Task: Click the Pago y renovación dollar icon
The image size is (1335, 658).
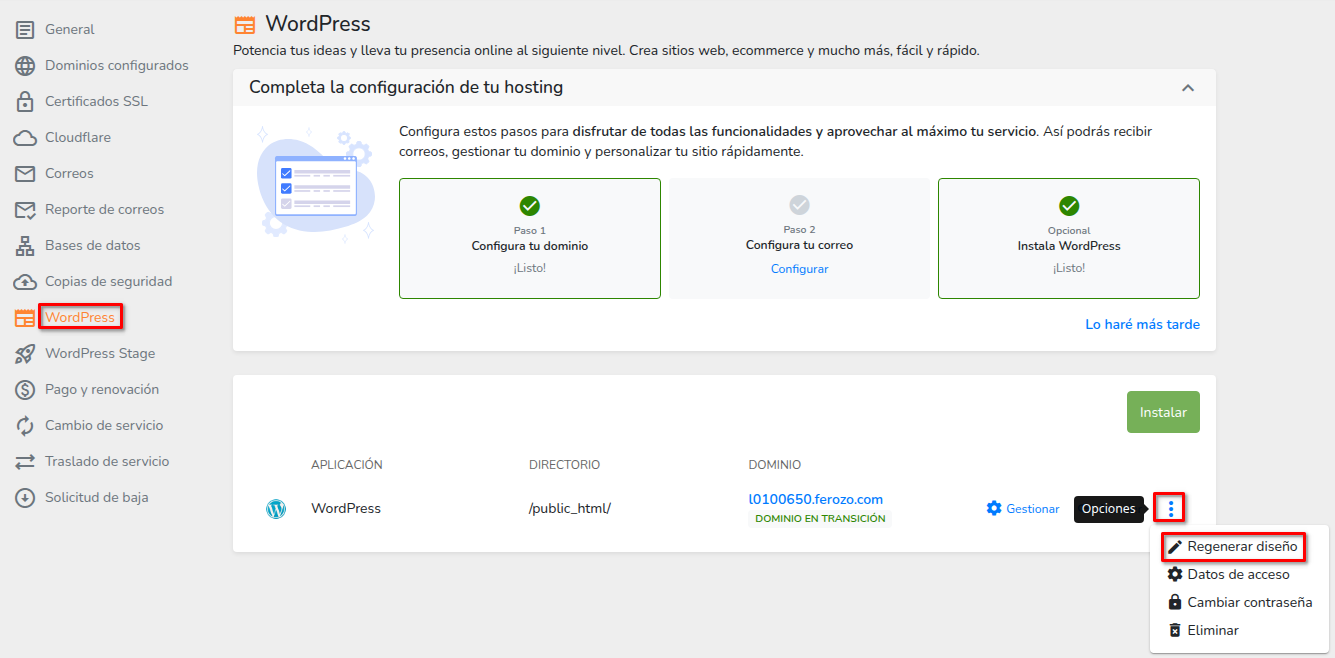Action: pos(25,390)
